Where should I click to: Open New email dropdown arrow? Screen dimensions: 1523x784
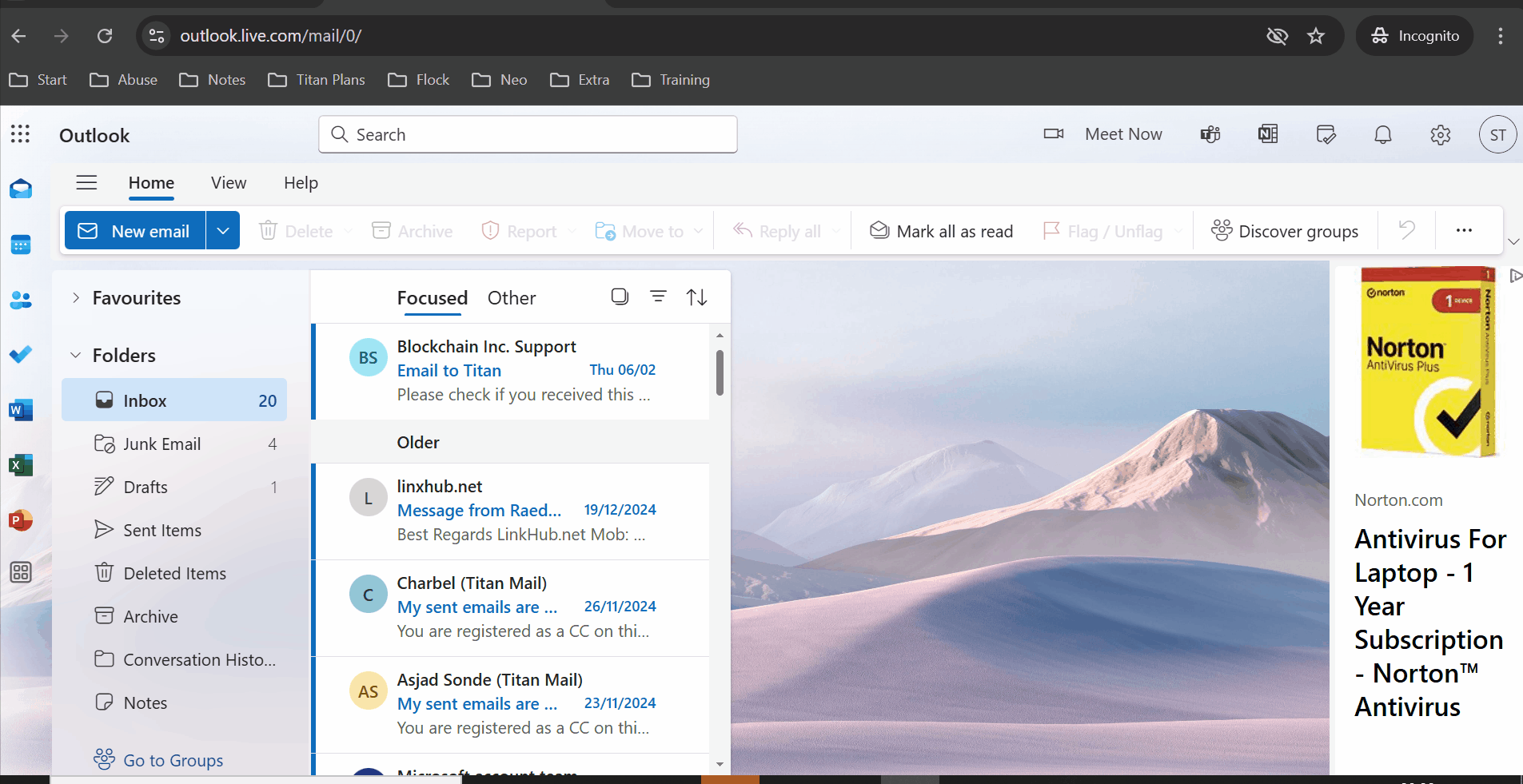(223, 230)
